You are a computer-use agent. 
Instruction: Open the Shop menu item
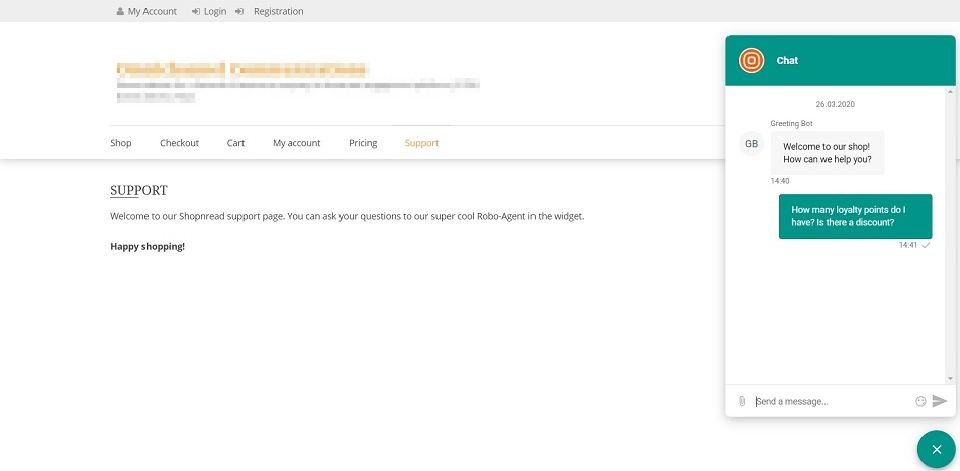click(x=121, y=143)
